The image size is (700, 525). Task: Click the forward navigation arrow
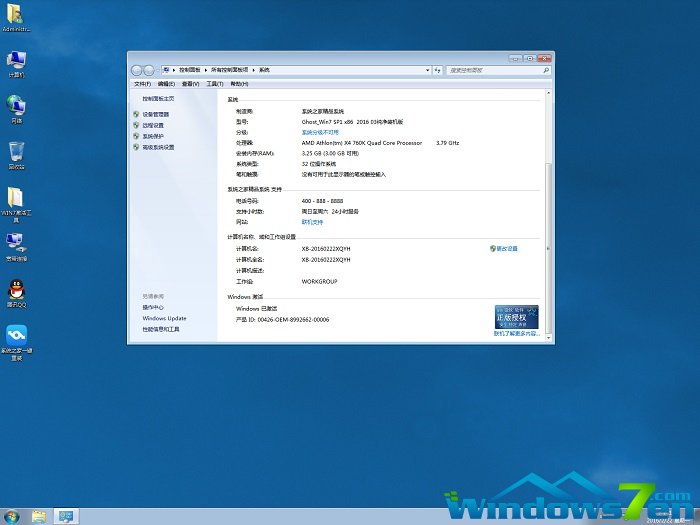pos(149,70)
